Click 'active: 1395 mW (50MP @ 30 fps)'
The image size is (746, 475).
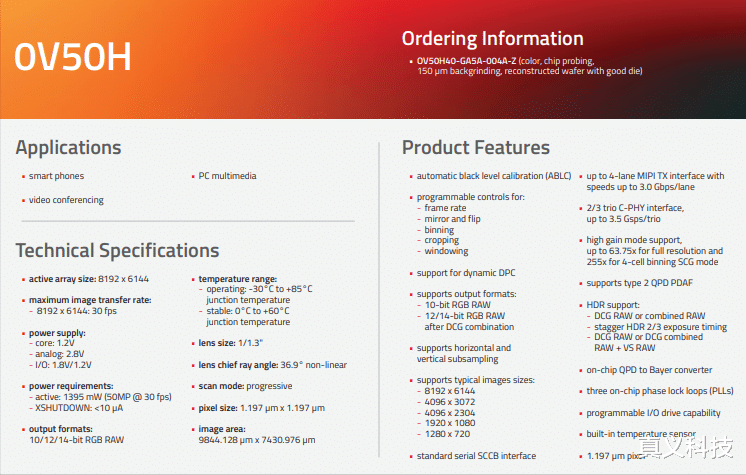(103, 397)
